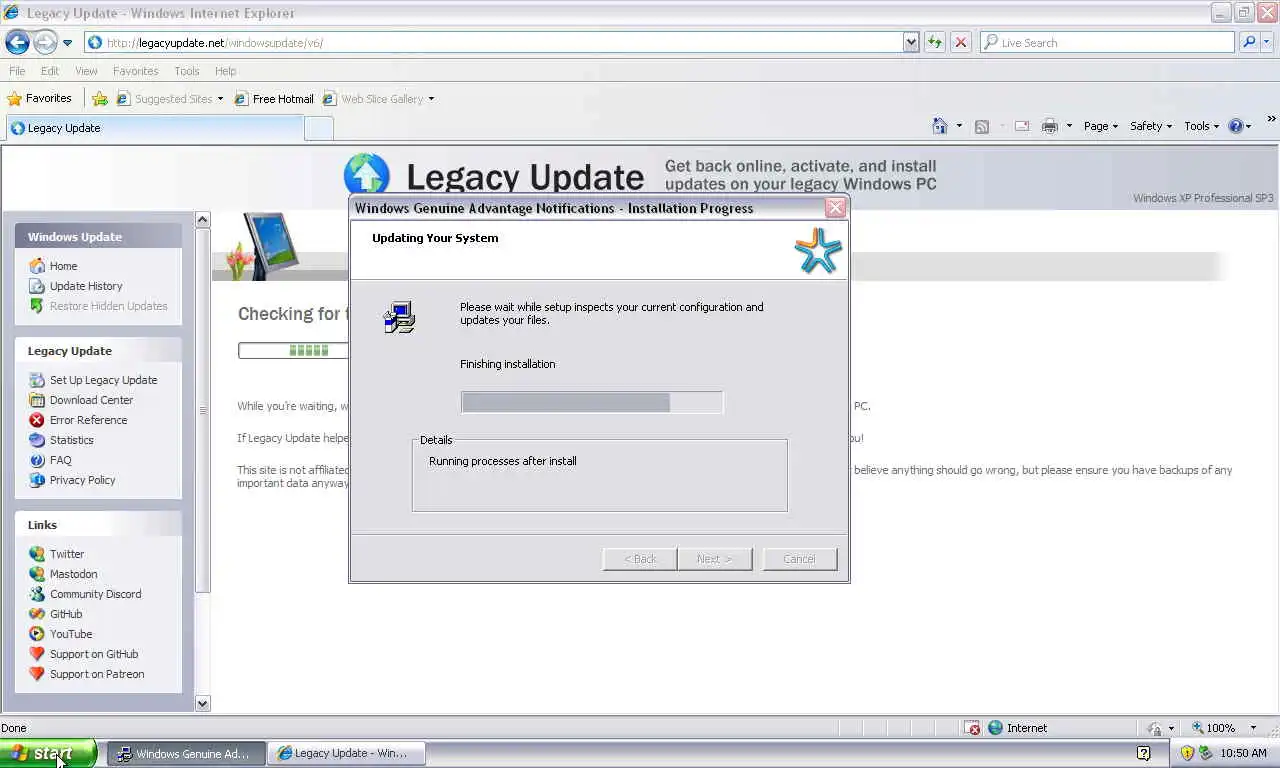Viewport: 1280px width, 768px height.
Task: Click the RSS feeds icon
Action: coord(982,126)
